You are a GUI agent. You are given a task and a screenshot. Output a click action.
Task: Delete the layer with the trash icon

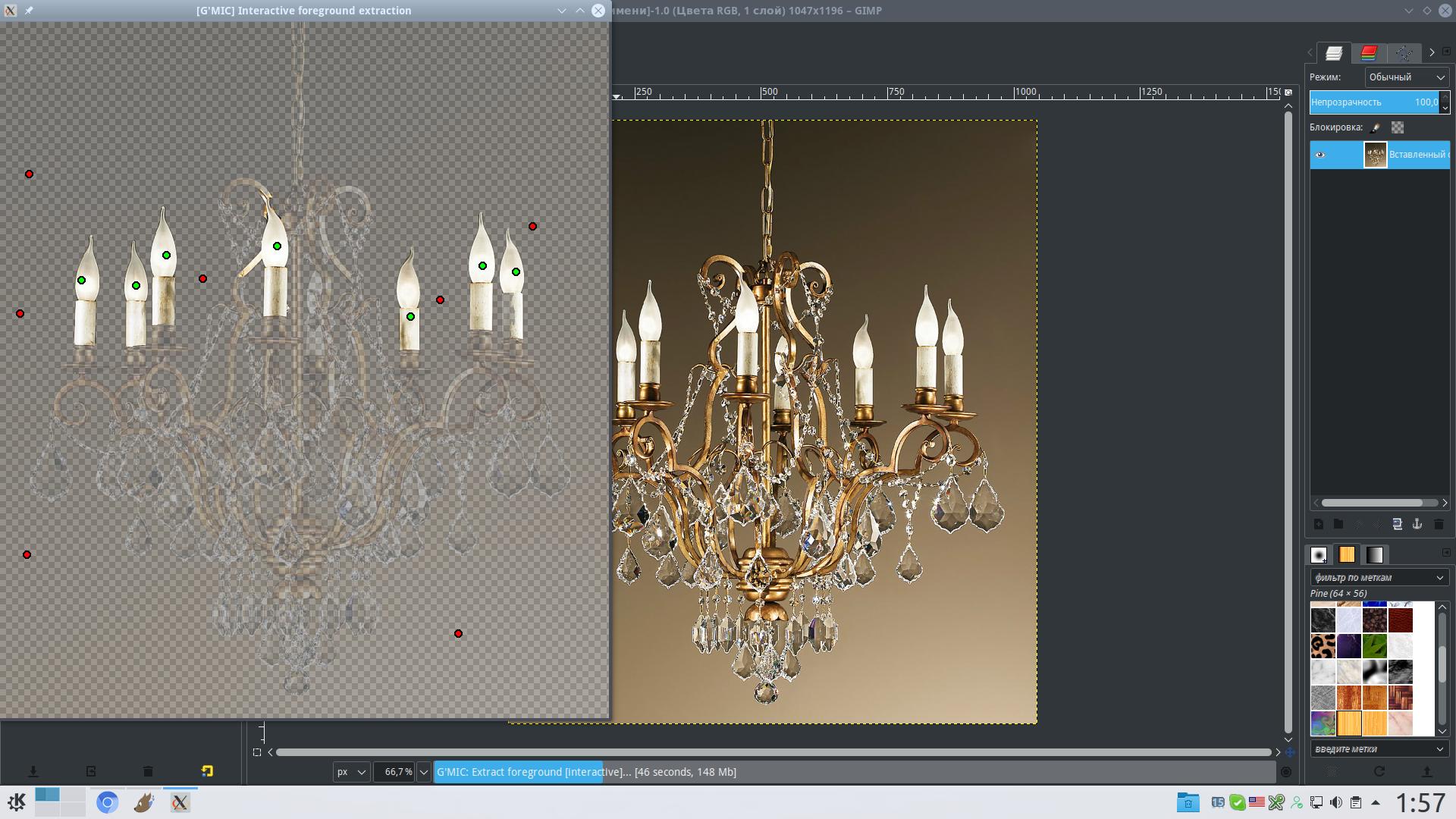click(x=1439, y=524)
